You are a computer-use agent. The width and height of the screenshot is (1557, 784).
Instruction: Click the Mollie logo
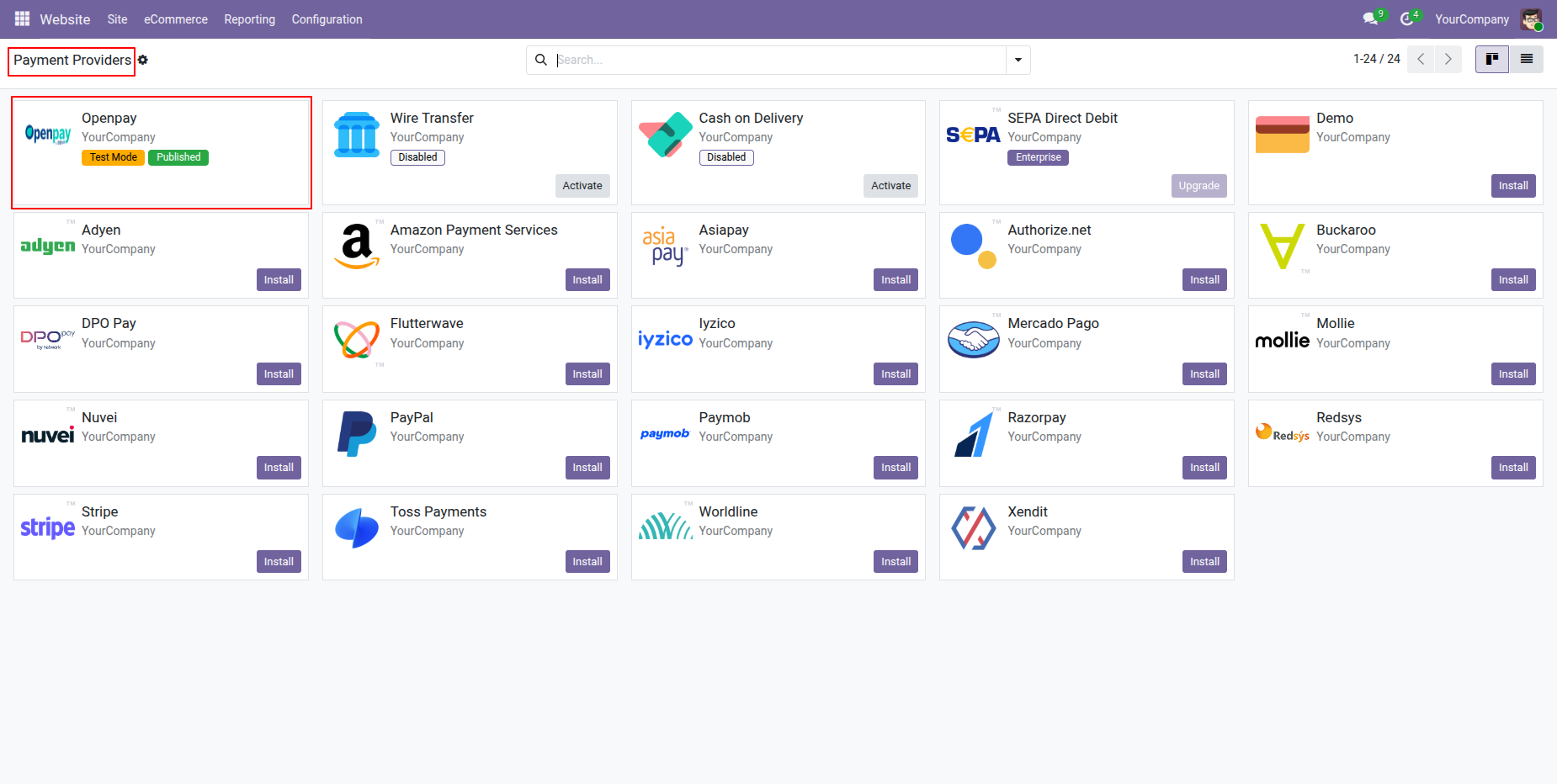[1283, 340]
